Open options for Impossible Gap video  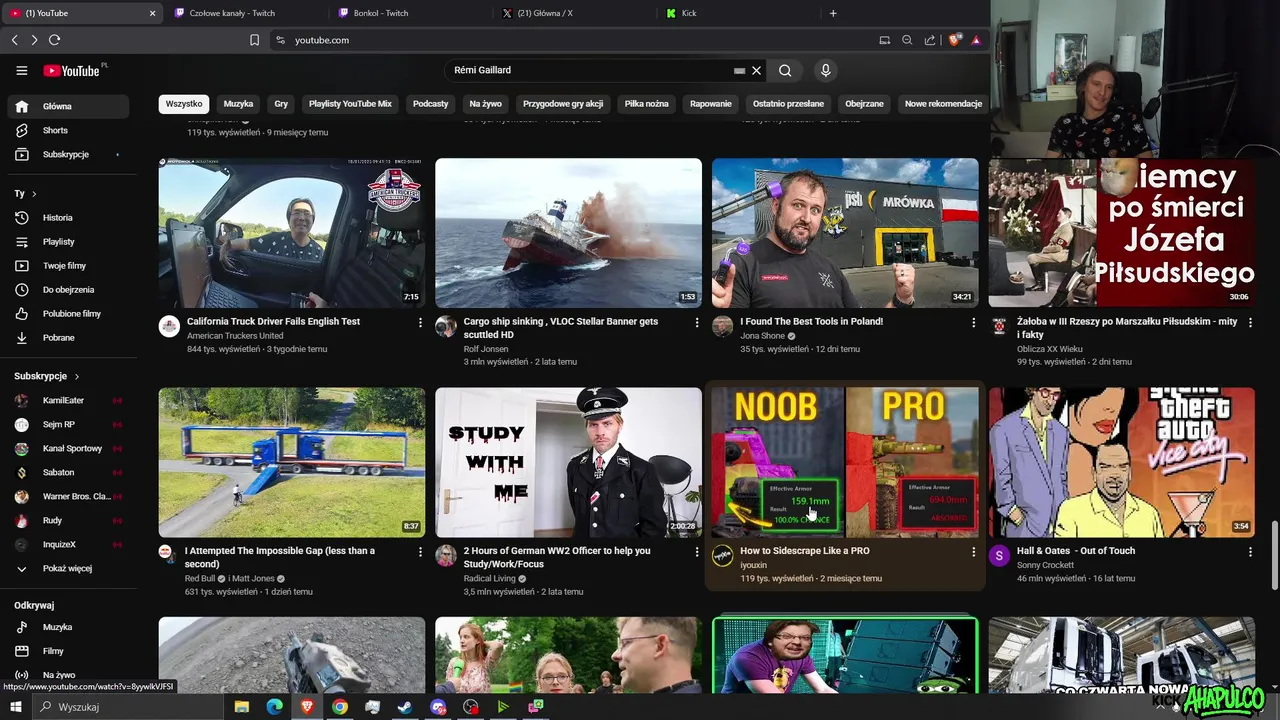(420, 551)
